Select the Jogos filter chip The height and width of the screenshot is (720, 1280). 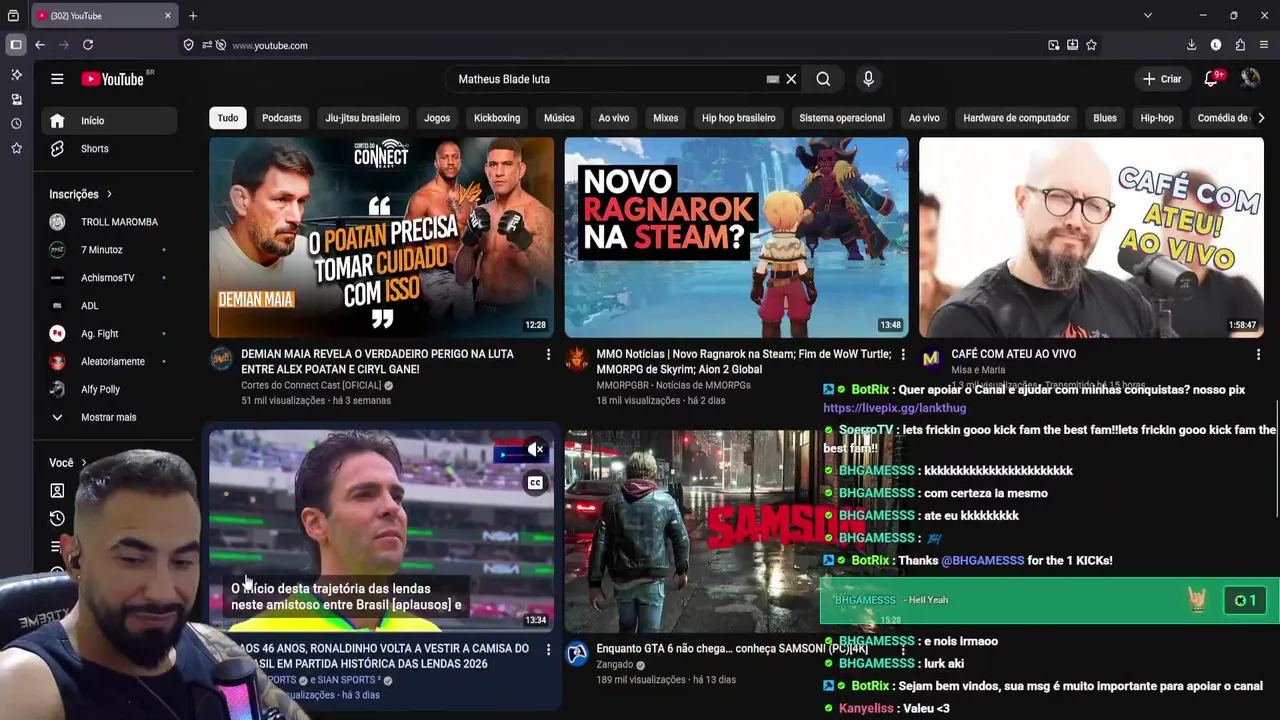(437, 118)
